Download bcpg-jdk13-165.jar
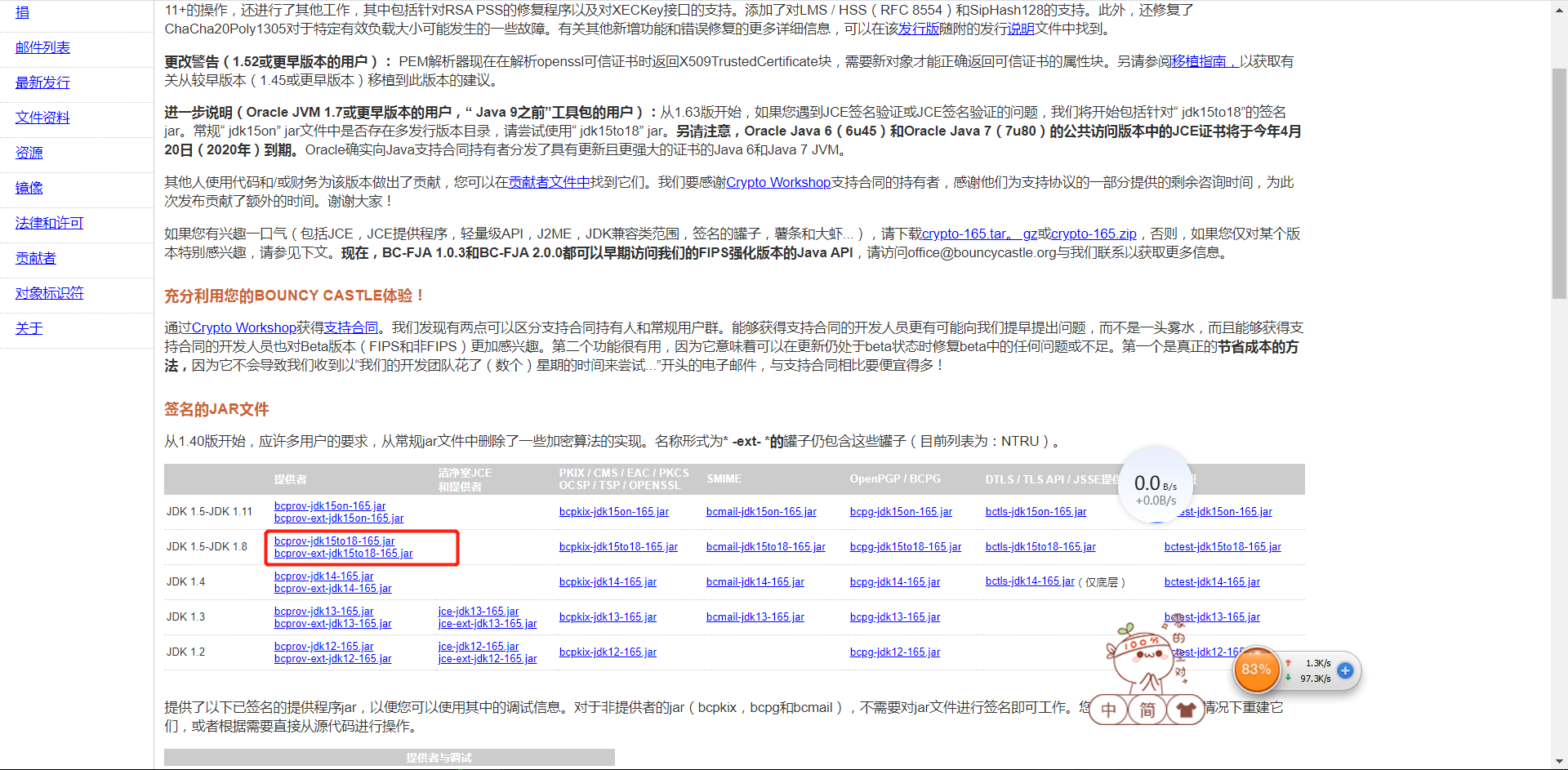The image size is (1568, 770). coord(895,617)
